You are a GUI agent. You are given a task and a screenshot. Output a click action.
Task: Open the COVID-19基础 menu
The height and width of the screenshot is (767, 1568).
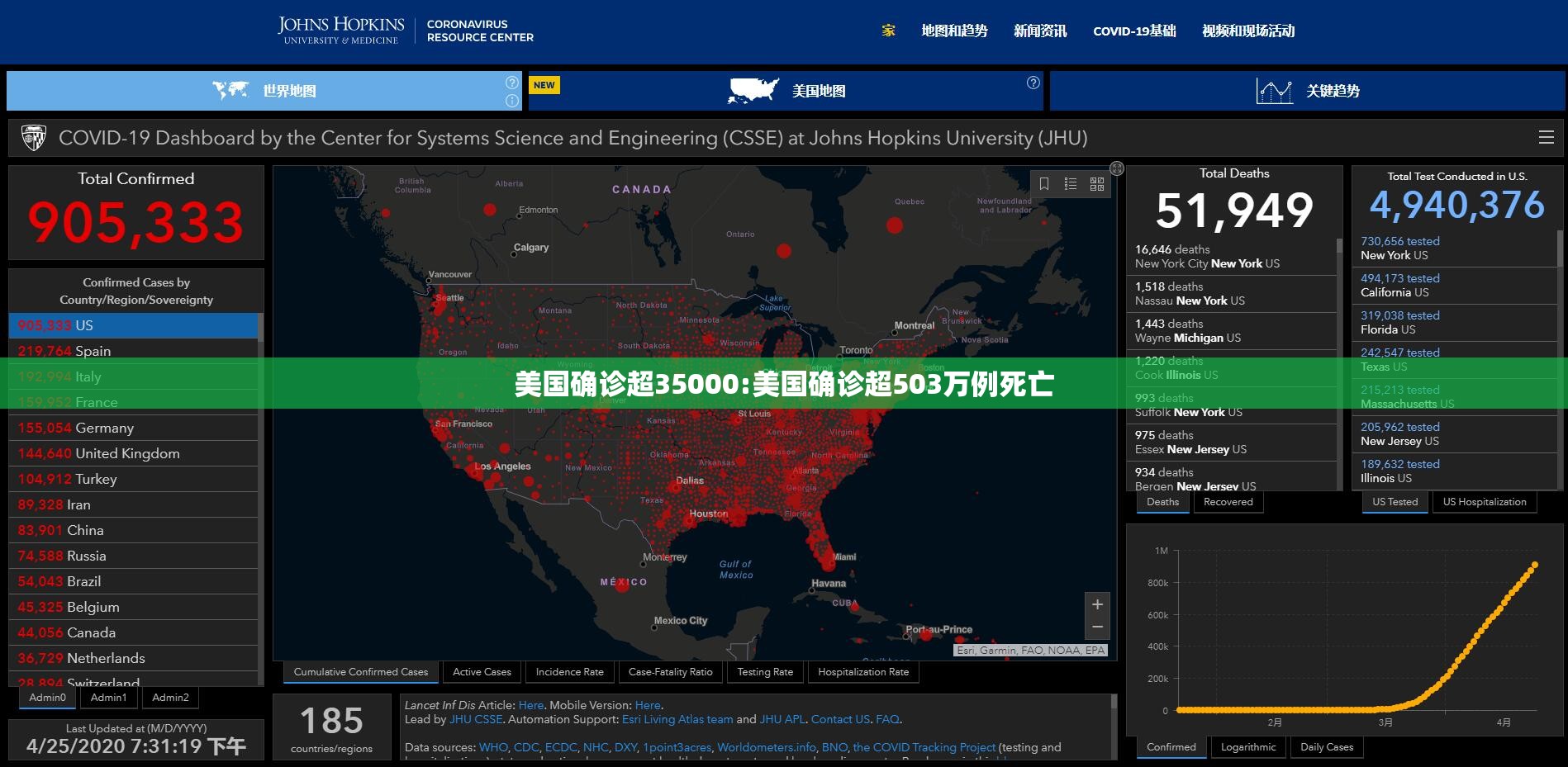pyautogui.click(x=1134, y=31)
